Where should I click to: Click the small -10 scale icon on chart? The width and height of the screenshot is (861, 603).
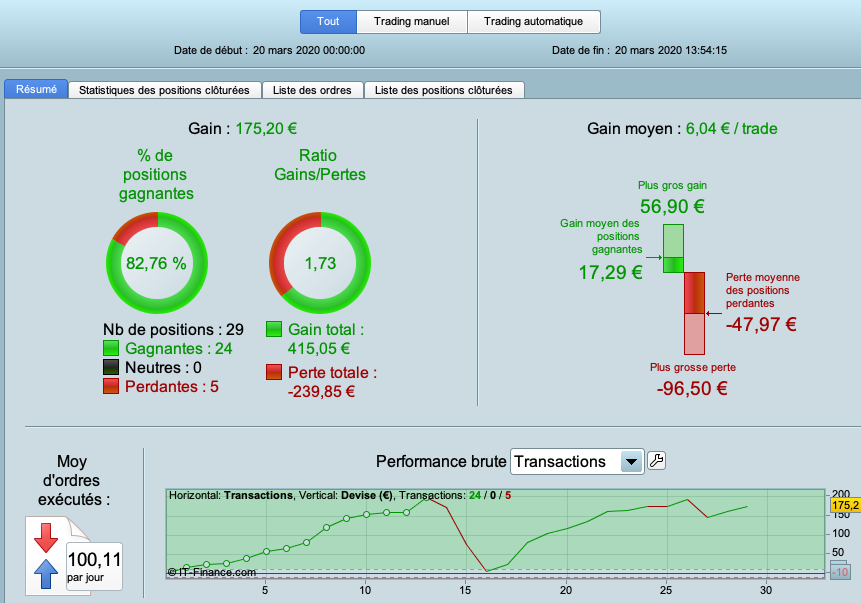(x=840, y=571)
